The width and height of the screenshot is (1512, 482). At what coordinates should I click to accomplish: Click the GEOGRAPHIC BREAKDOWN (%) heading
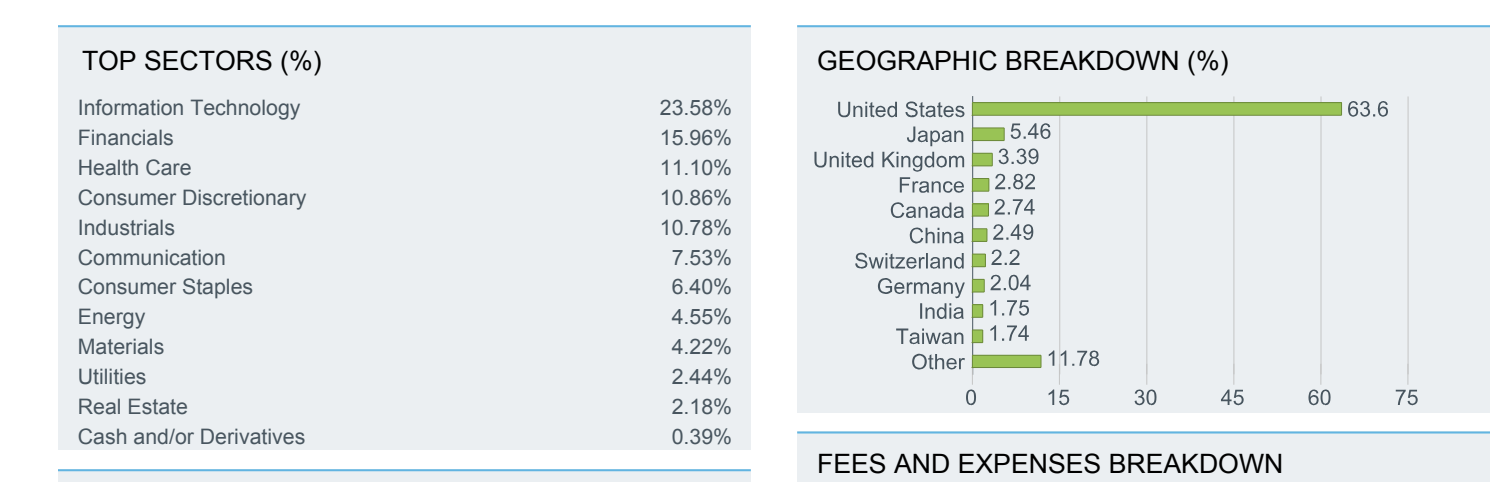(x=1023, y=62)
